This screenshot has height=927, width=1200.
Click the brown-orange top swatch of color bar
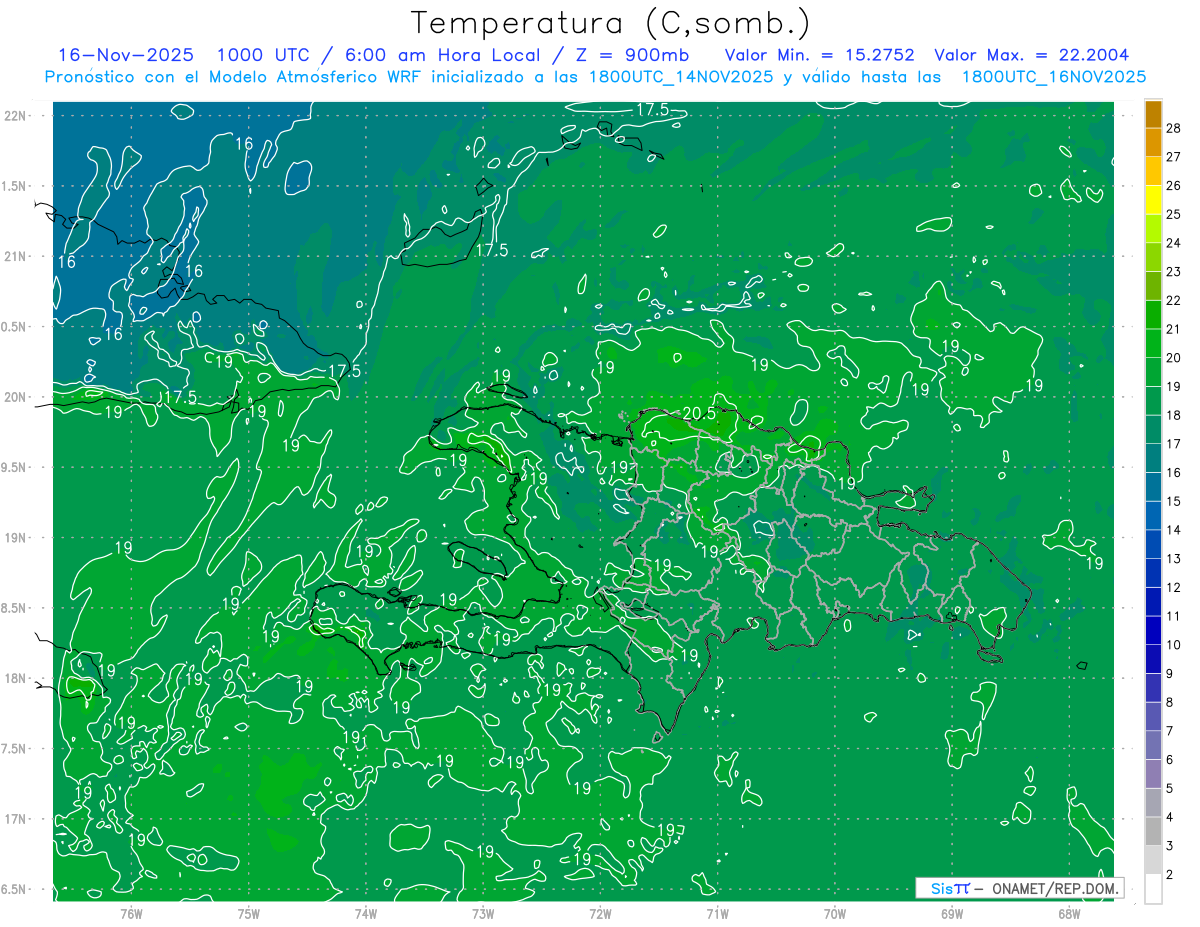tap(1153, 114)
